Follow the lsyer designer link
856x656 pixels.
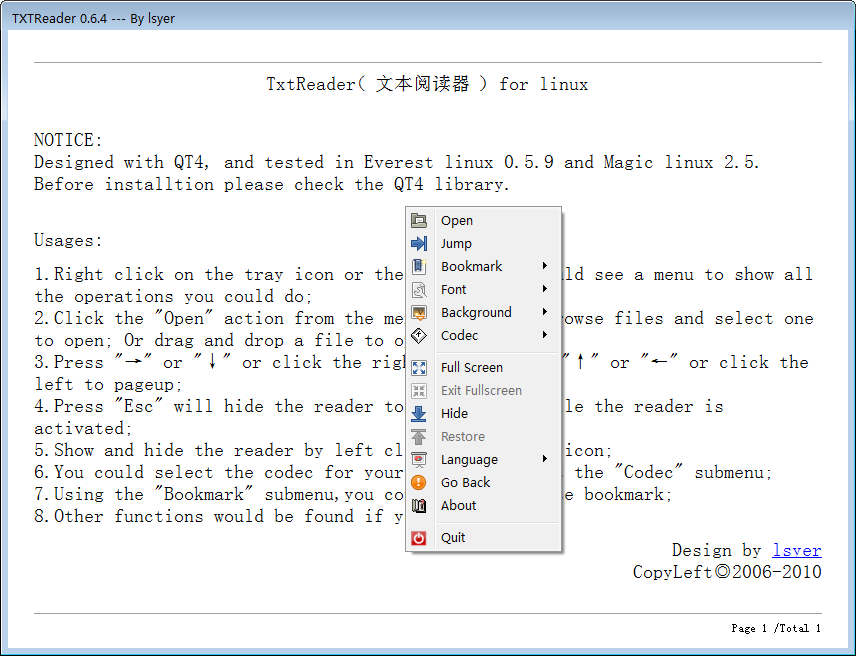[x=796, y=550]
